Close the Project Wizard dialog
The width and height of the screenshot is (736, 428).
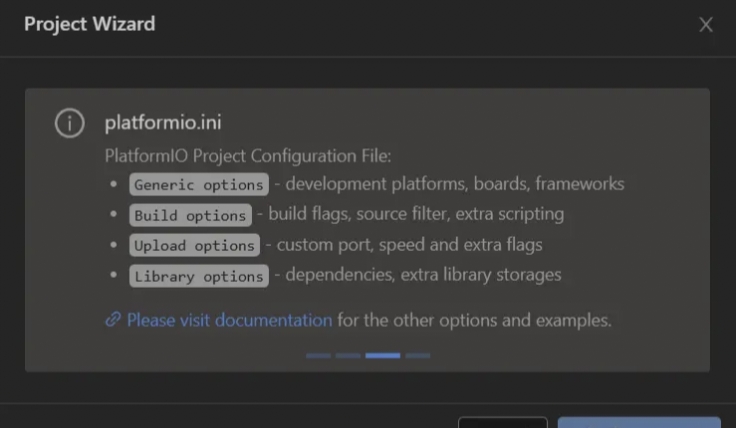(x=705, y=24)
